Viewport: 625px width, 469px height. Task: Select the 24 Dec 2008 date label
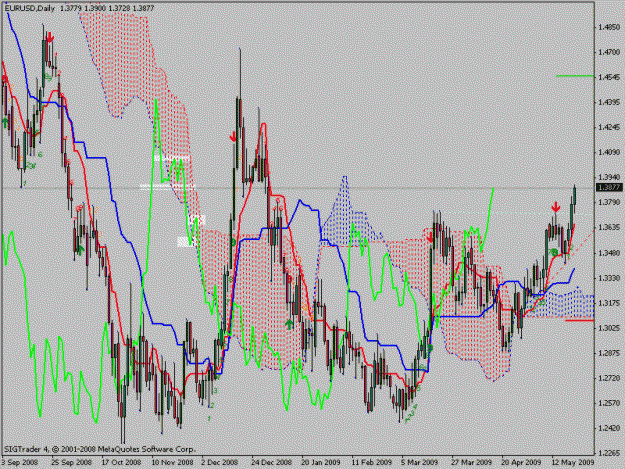tap(271, 462)
